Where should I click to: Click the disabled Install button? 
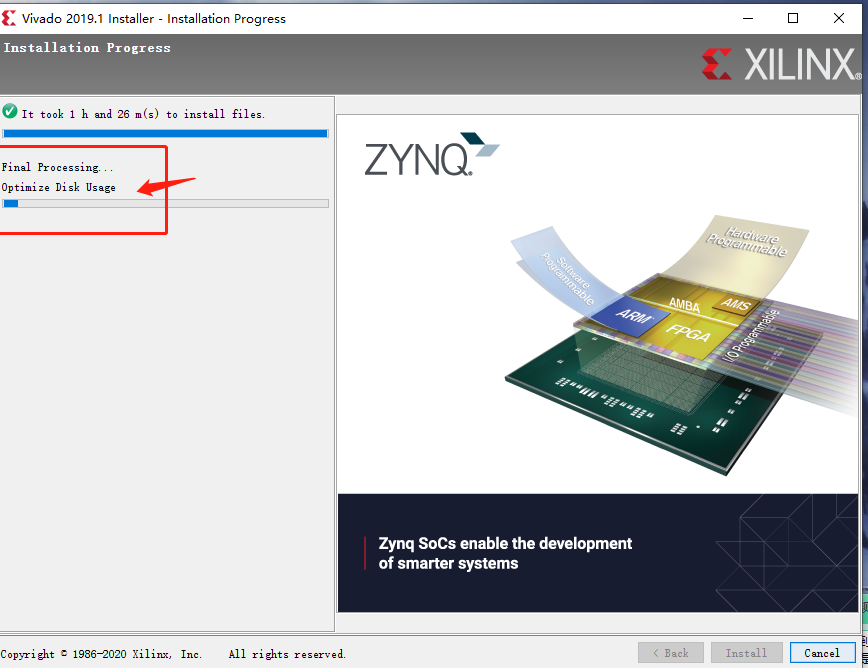(x=746, y=653)
